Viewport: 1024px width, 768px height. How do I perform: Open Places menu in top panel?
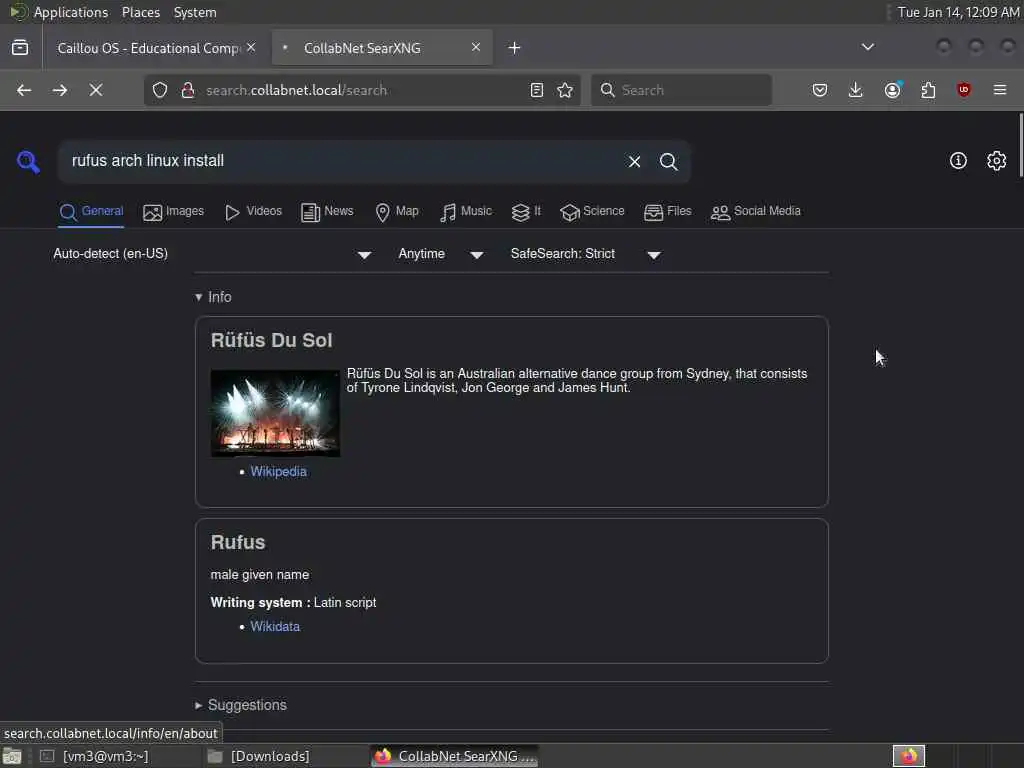140,12
